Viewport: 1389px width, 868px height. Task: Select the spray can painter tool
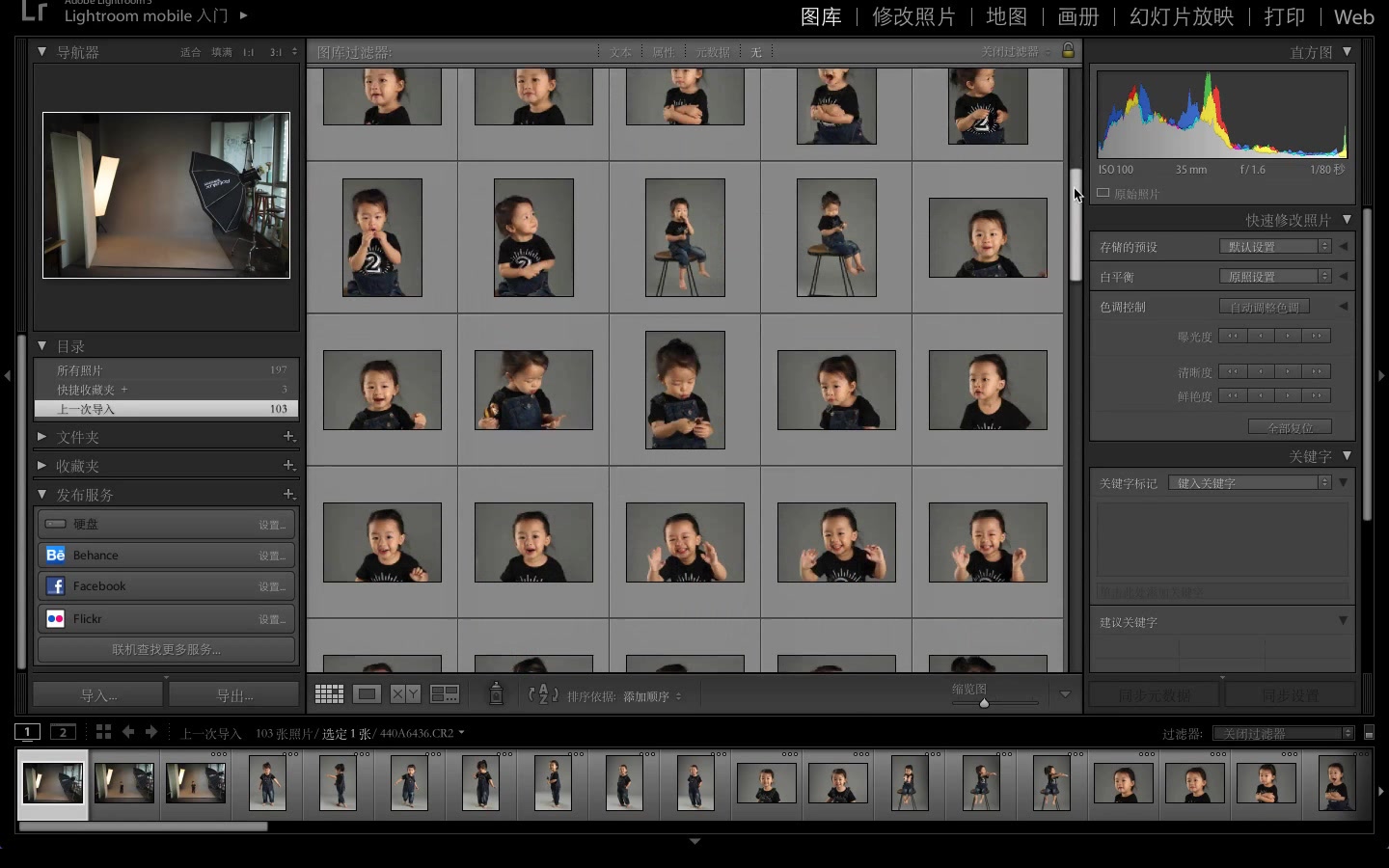pyautogui.click(x=496, y=693)
